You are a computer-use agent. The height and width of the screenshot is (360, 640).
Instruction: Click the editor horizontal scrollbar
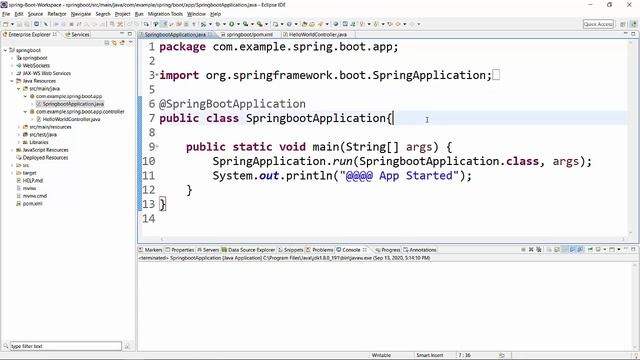tap(392, 240)
